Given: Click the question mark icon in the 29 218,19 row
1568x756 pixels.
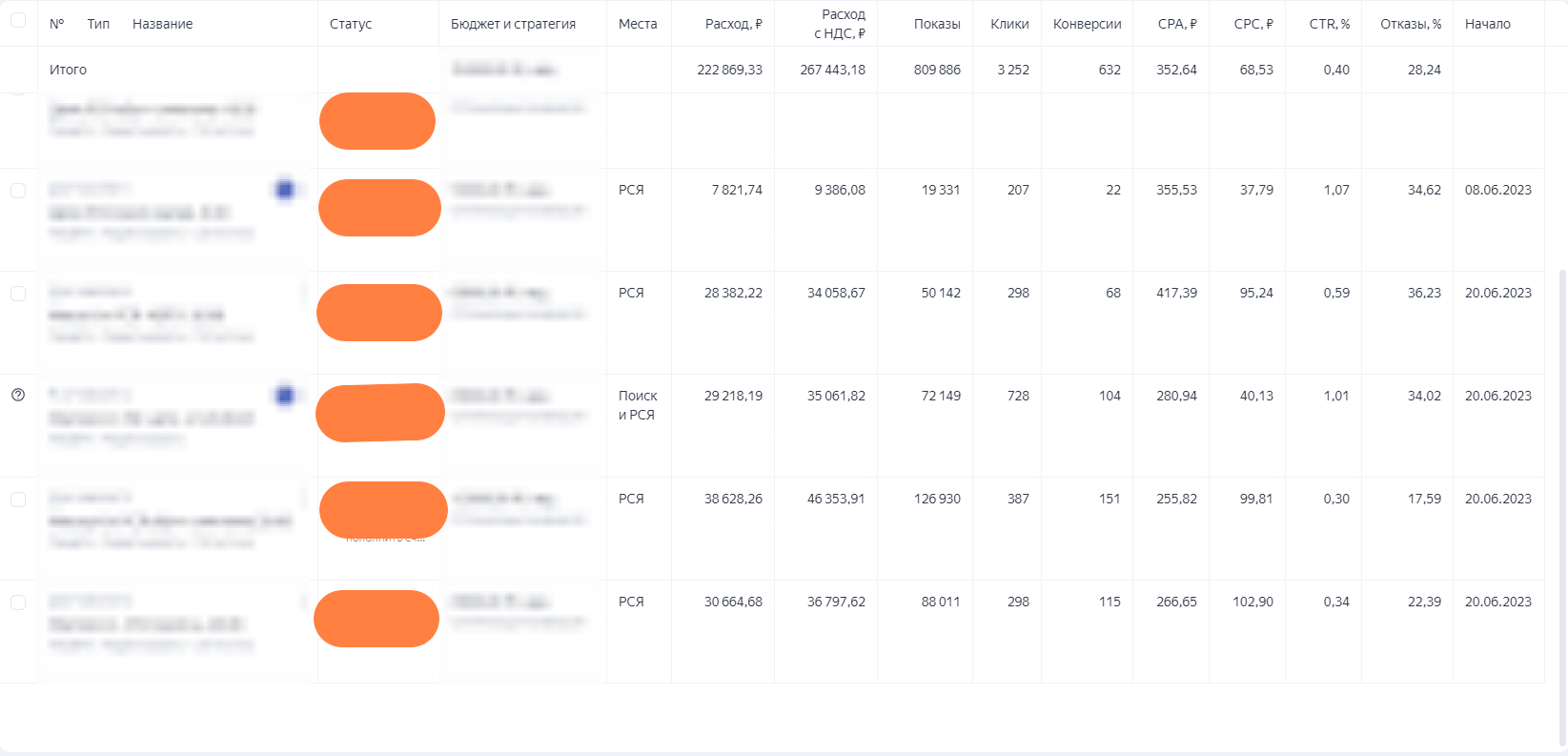Looking at the screenshot, I should [x=18, y=395].
